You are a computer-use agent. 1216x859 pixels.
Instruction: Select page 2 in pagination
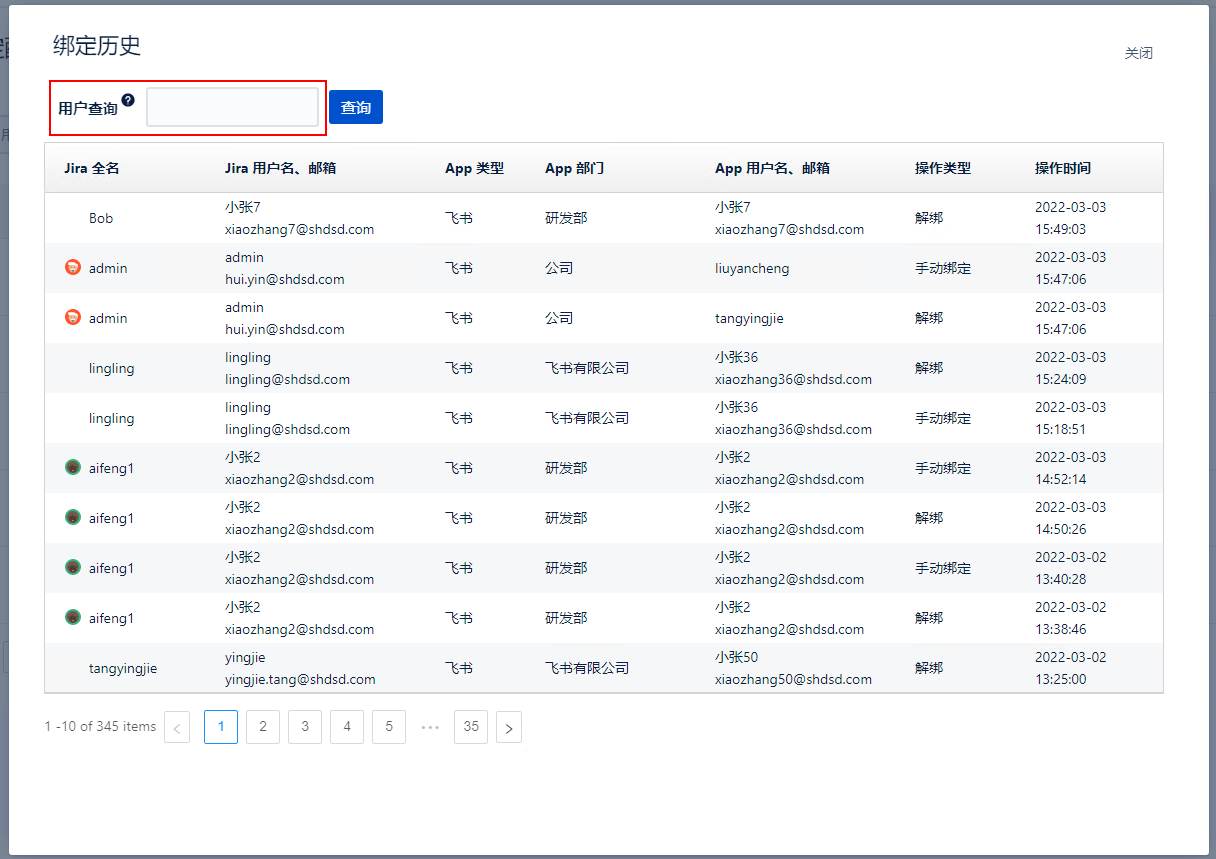tap(263, 727)
